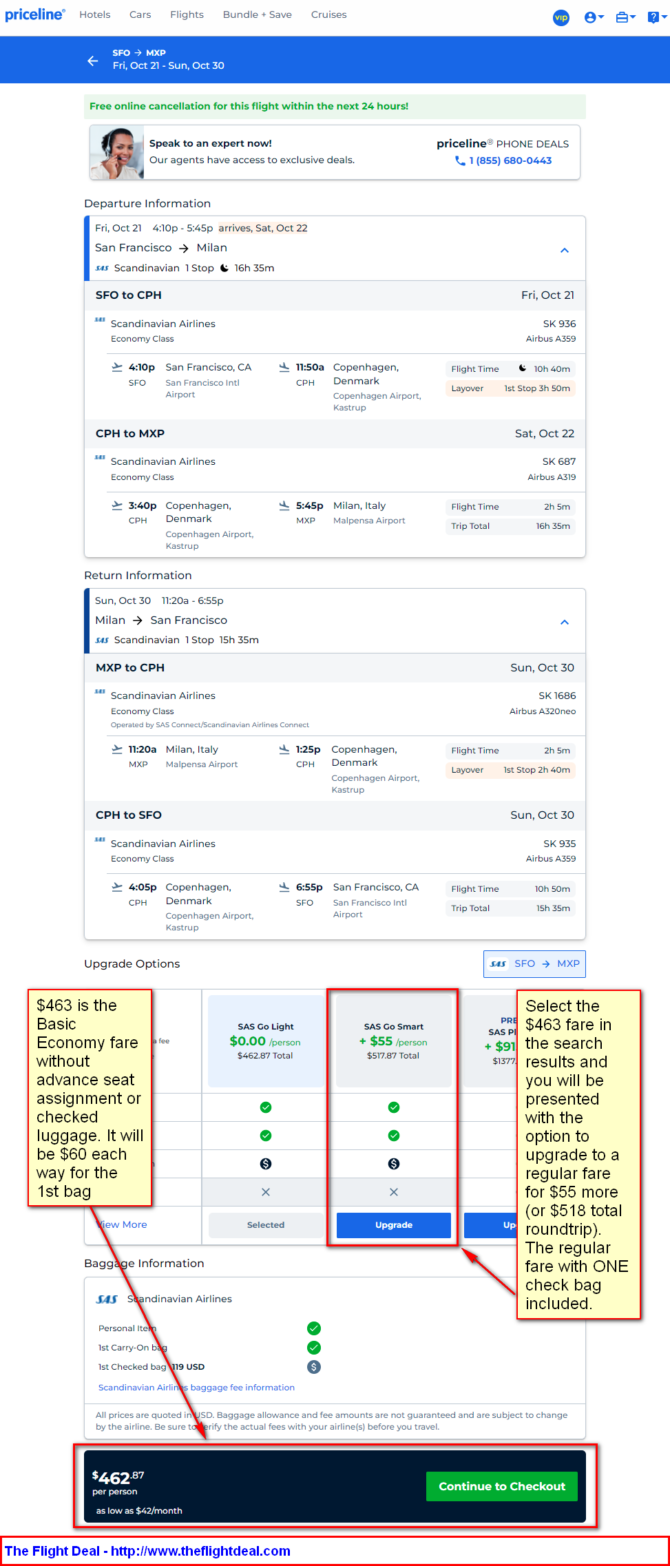The height and width of the screenshot is (1566, 670).
Task: Click the SAS logo beside SK 936 flight
Action: point(100,321)
